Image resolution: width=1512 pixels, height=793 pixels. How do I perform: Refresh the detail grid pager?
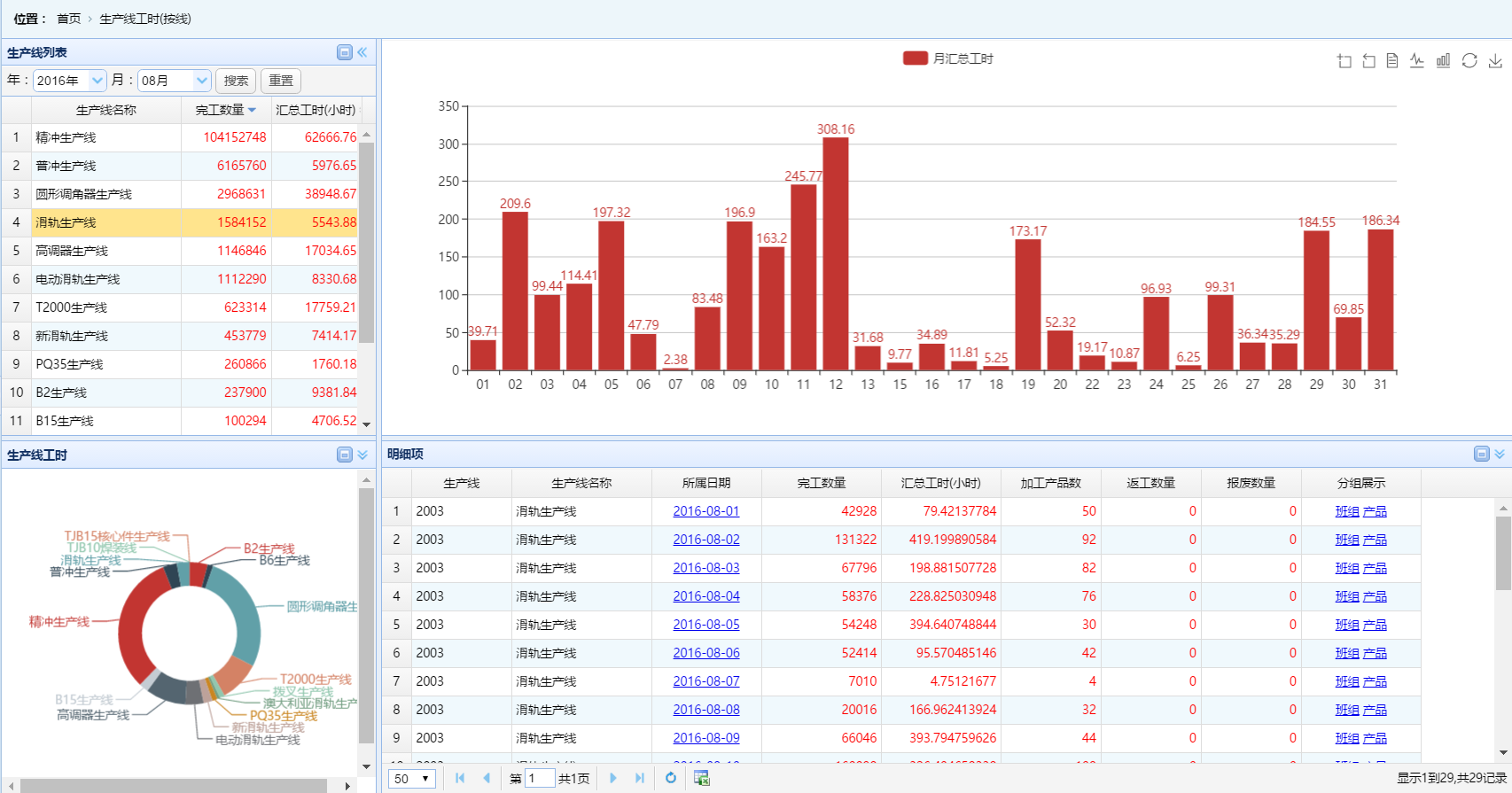point(671,778)
